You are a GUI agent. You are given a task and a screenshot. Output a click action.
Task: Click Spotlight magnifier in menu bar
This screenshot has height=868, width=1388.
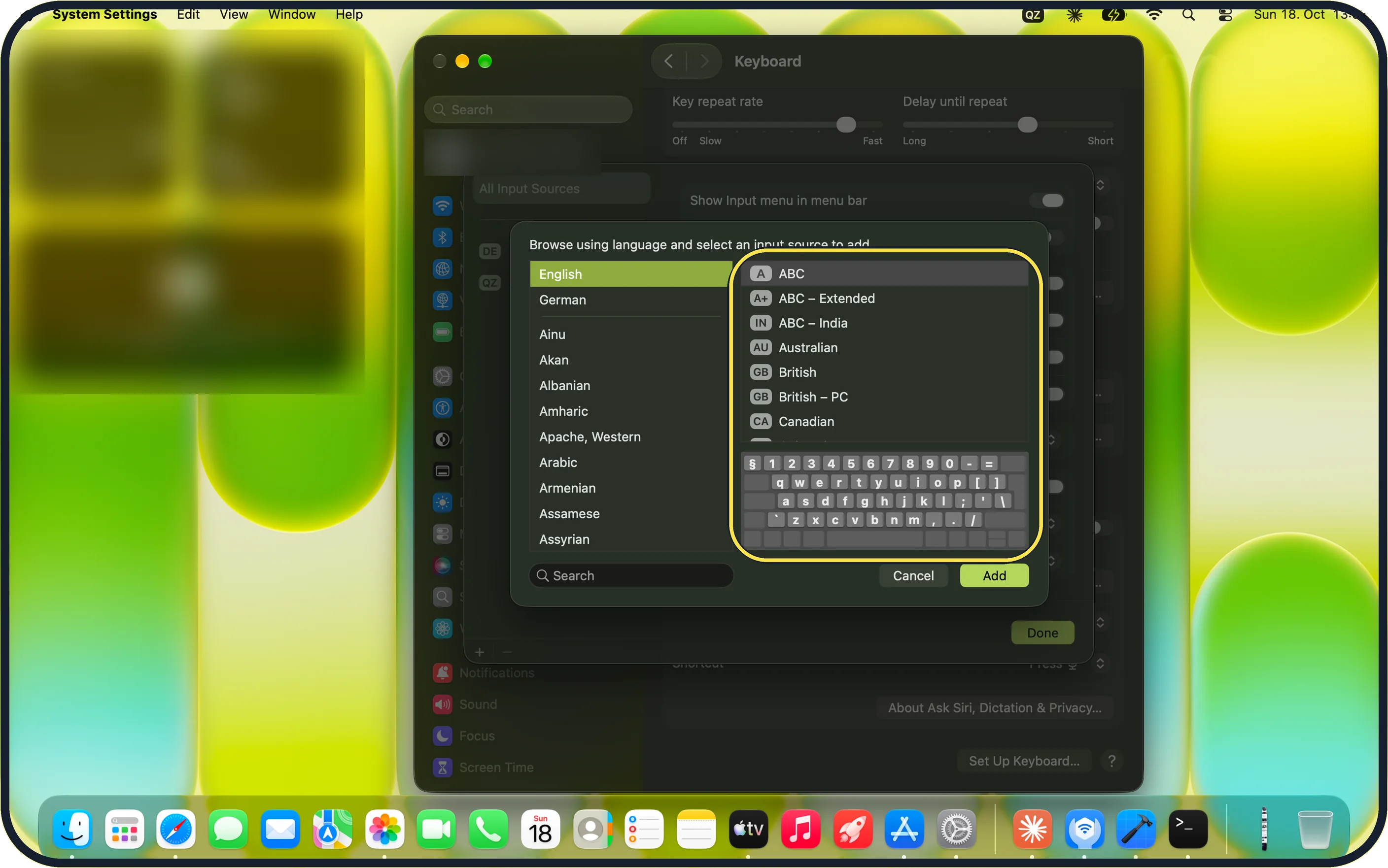[1189, 15]
